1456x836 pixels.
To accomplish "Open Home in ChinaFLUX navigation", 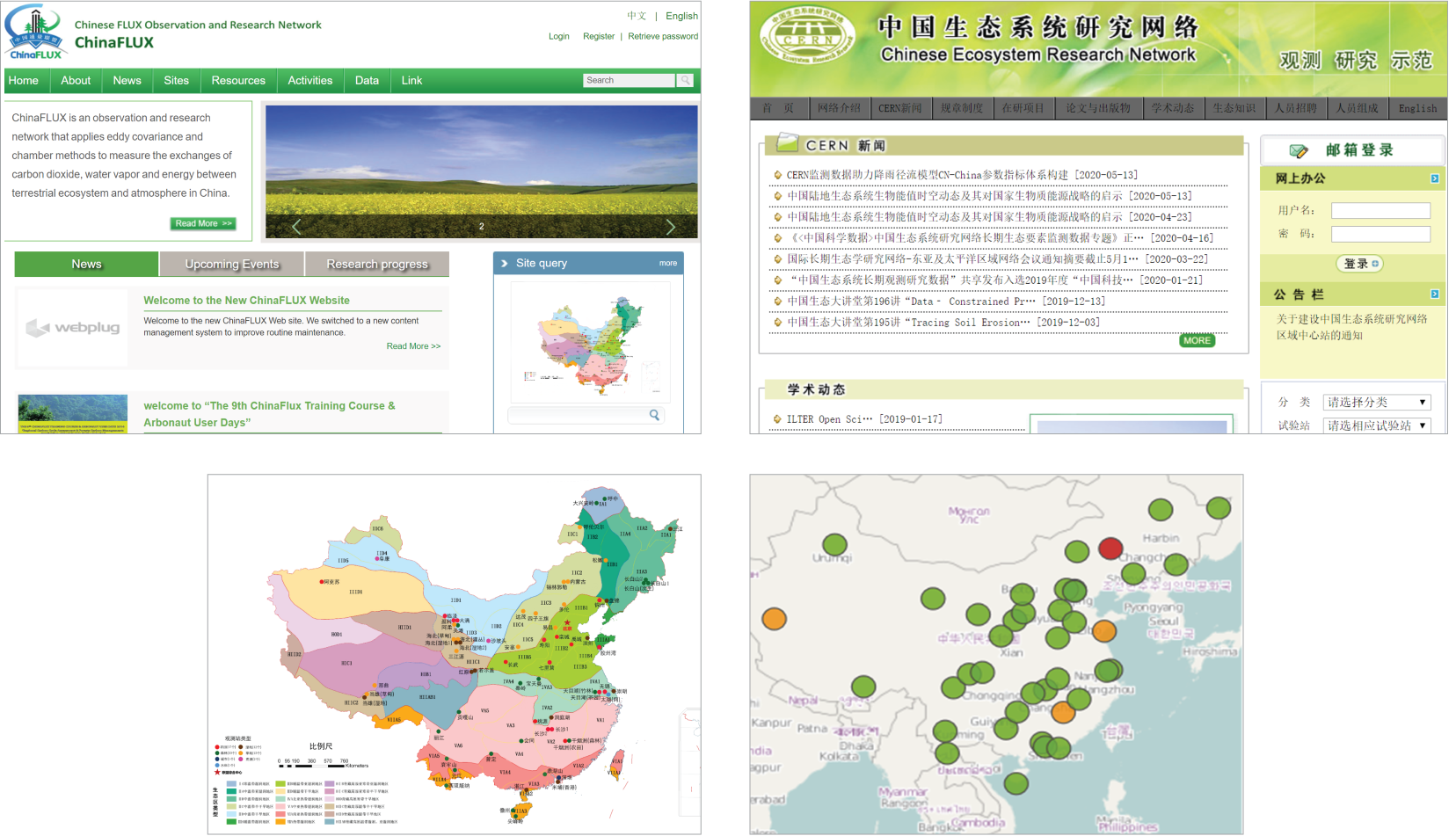I will pyautogui.click(x=24, y=80).
